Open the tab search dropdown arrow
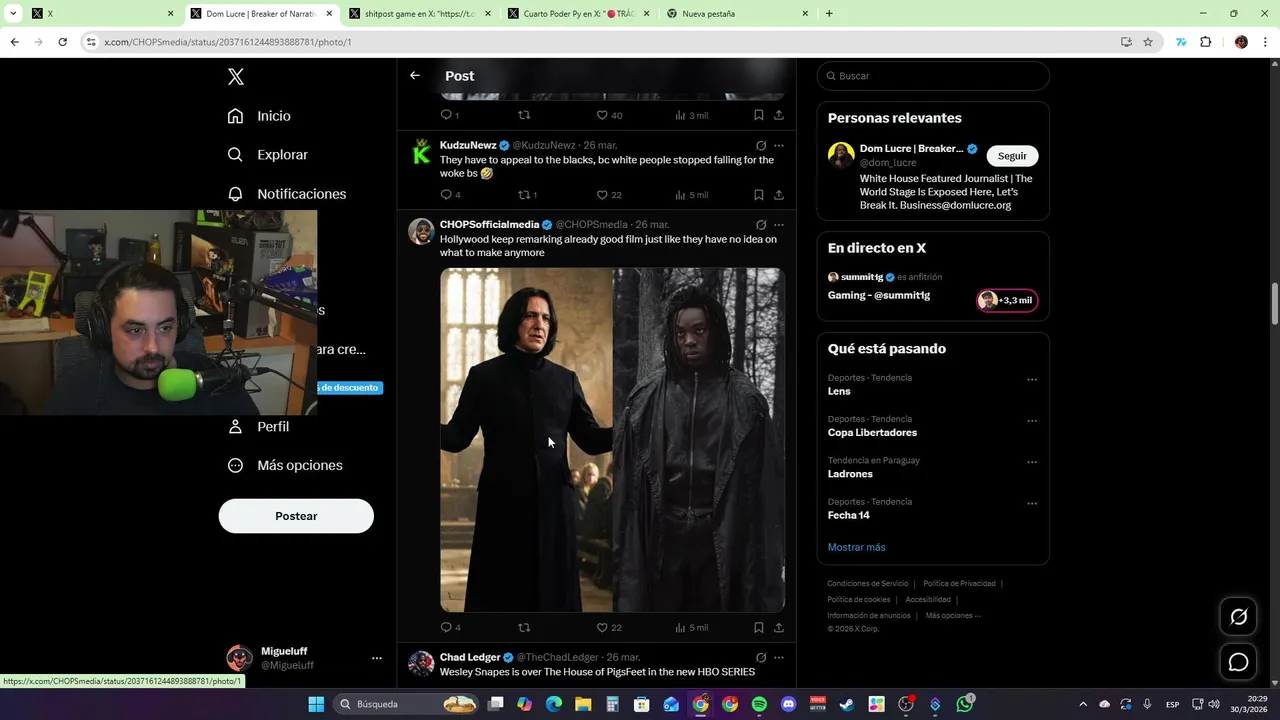 (x=13, y=14)
